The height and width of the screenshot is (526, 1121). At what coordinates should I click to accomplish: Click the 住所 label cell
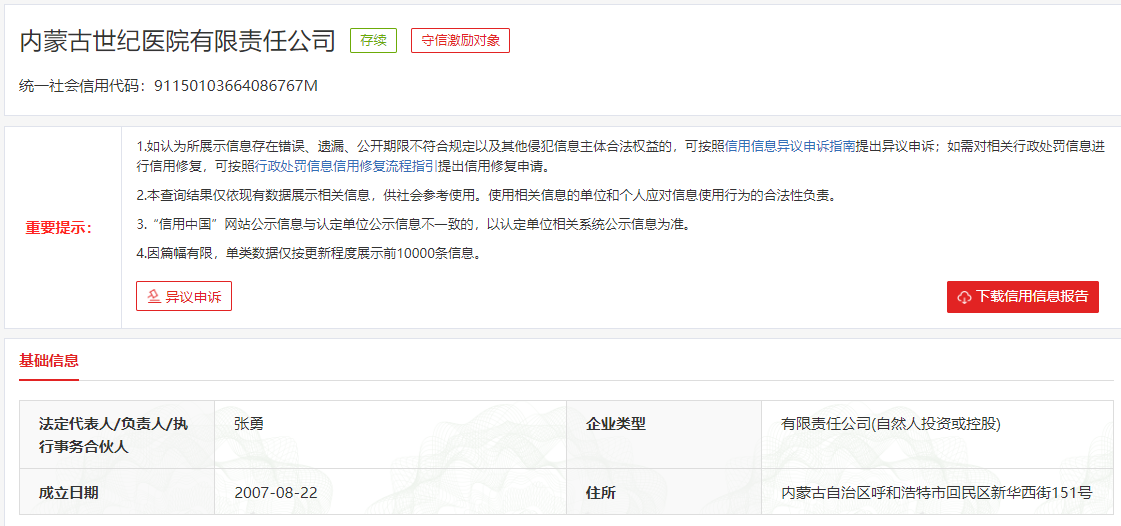coord(664,492)
